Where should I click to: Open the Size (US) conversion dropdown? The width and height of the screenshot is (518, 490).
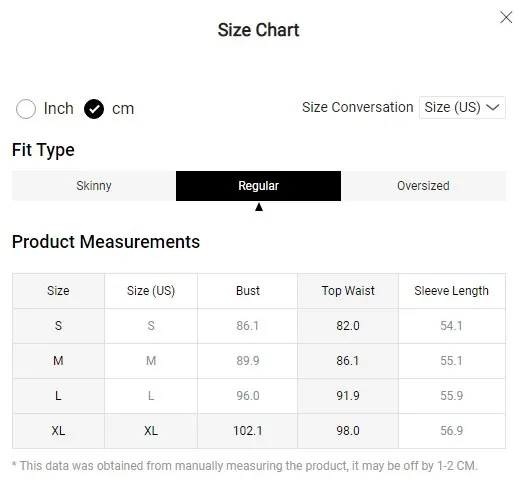coord(462,107)
